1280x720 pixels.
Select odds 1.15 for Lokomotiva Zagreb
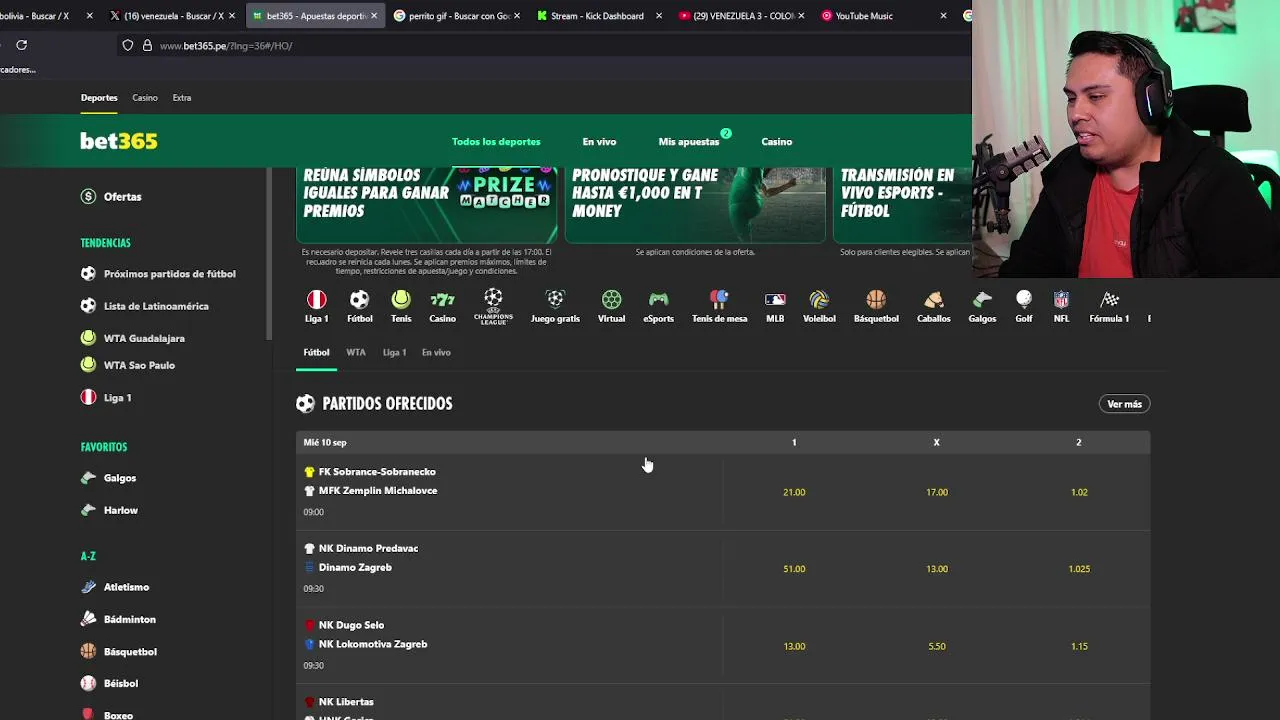click(x=1079, y=646)
